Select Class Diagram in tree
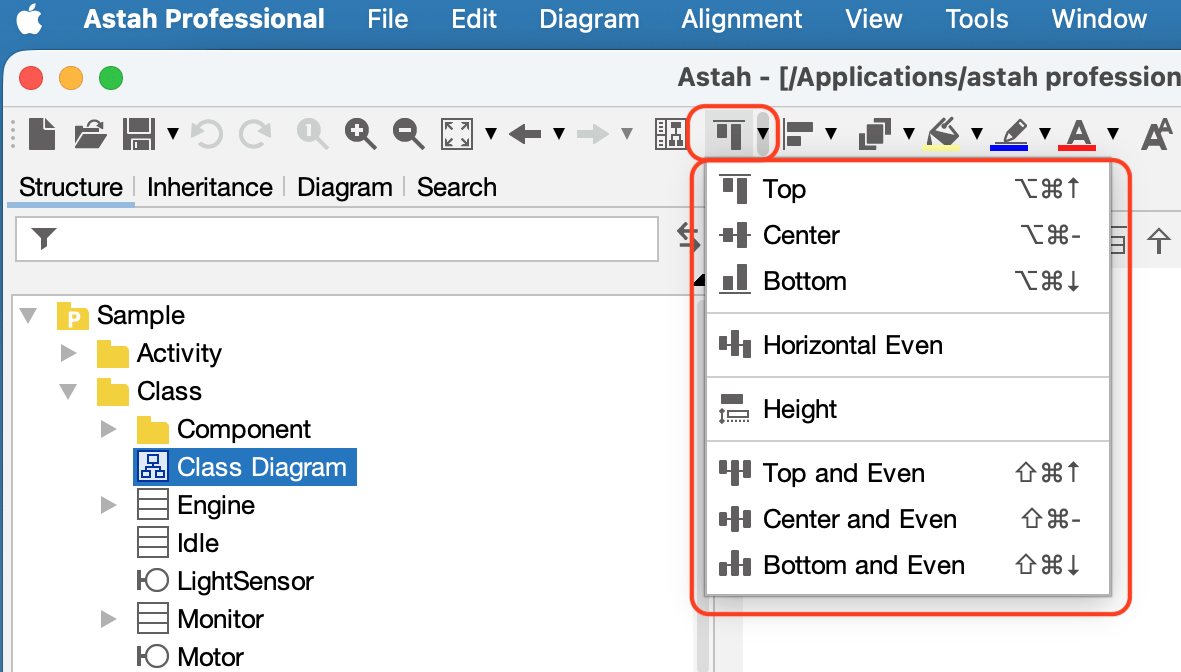 [x=245, y=467]
